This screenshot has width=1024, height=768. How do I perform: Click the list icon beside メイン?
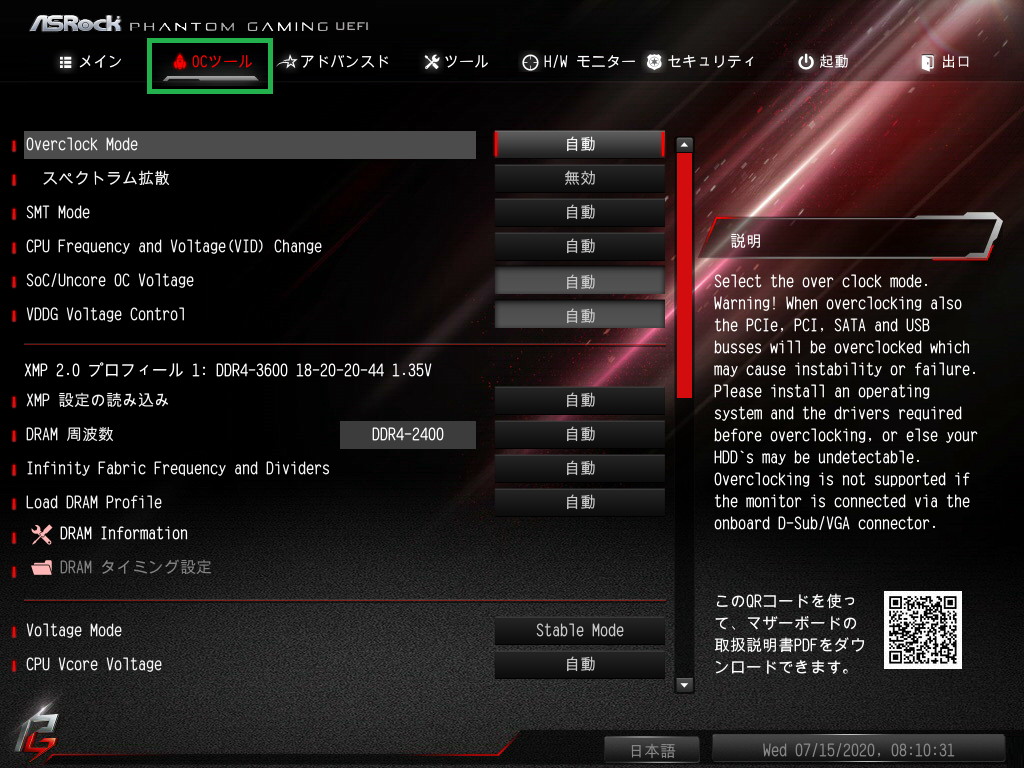coord(65,62)
